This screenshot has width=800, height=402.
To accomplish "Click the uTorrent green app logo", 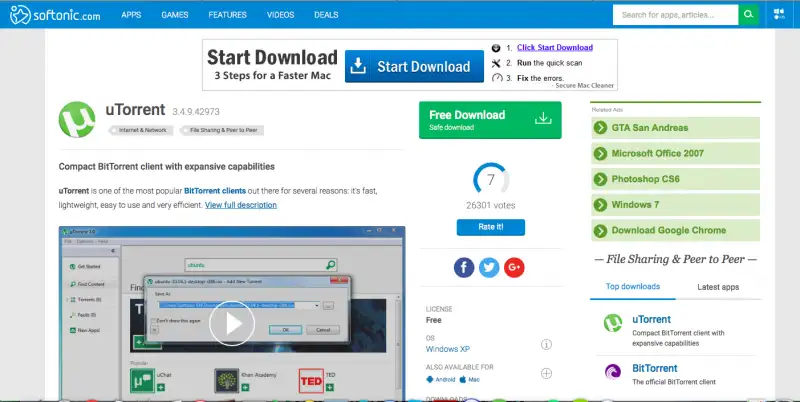I will pos(77,120).
